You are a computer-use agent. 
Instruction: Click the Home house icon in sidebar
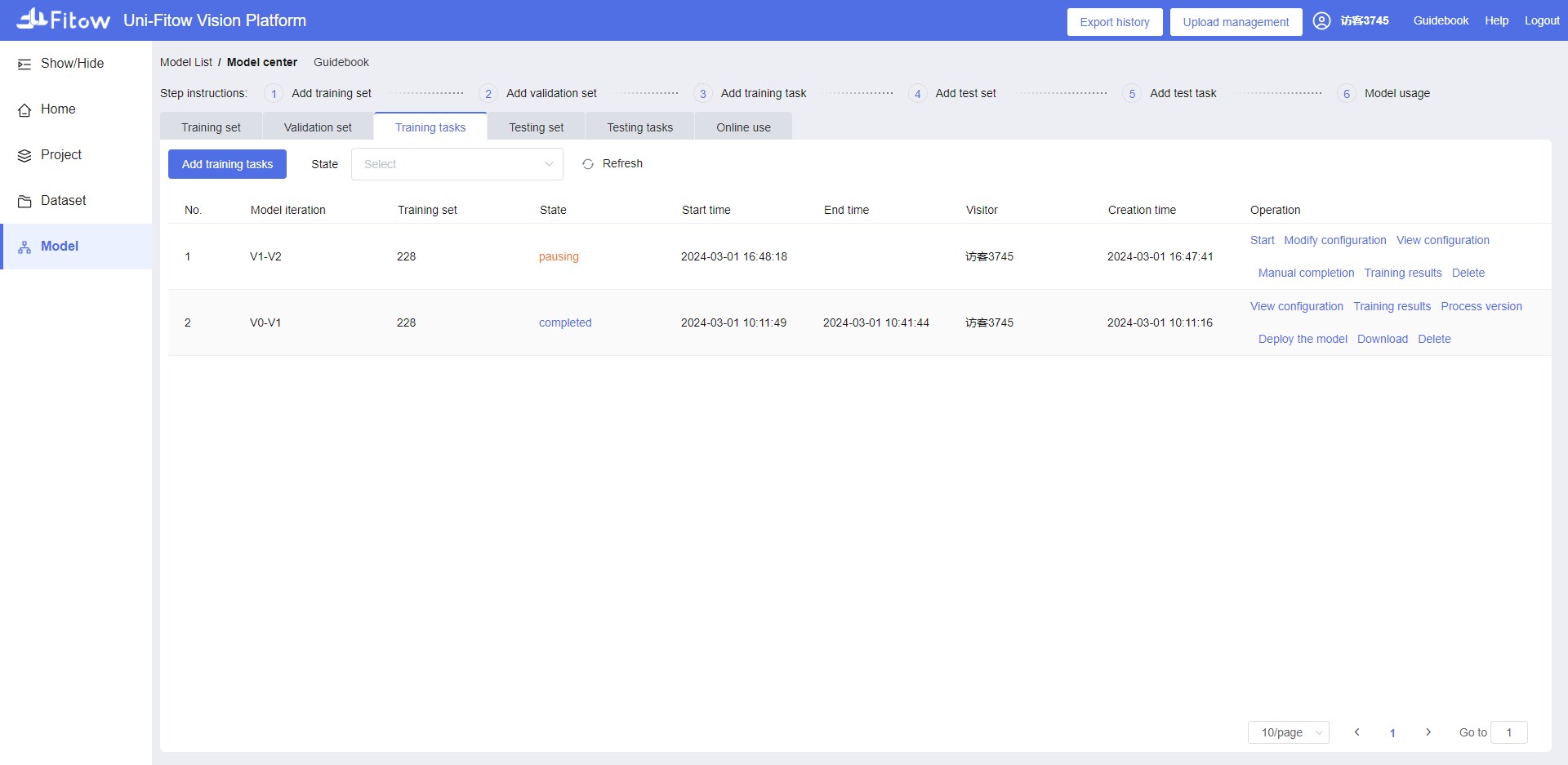click(x=24, y=109)
